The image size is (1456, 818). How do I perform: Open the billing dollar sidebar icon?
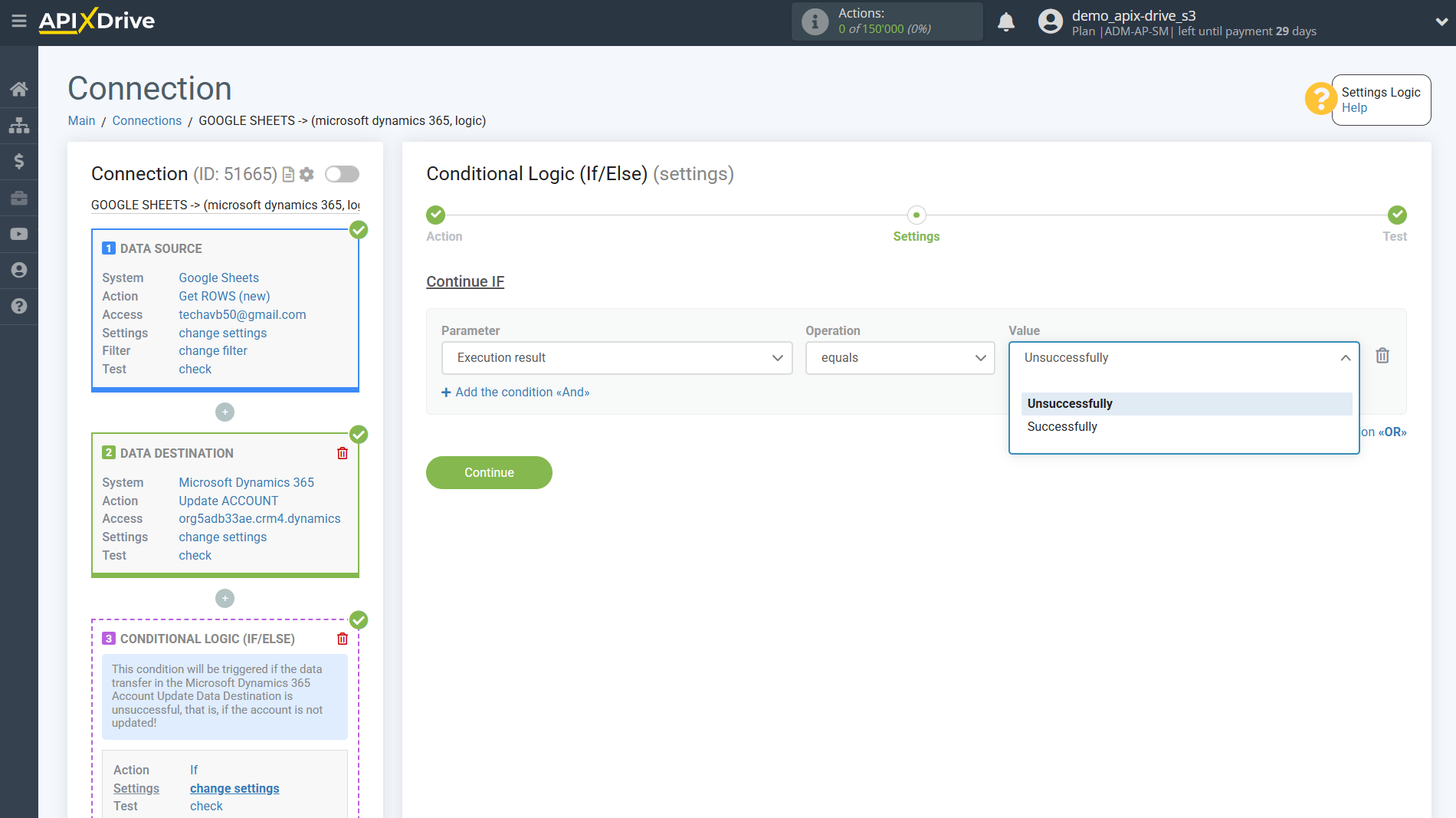[x=19, y=161]
